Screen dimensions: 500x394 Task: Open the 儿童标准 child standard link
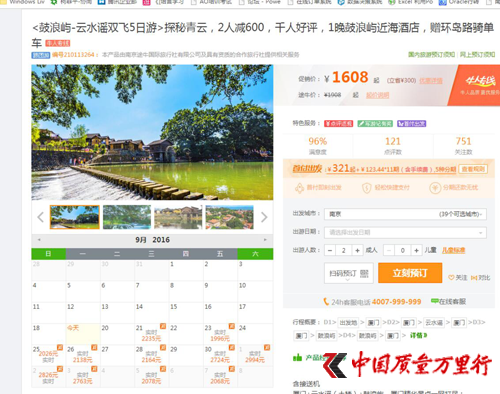[453, 250]
